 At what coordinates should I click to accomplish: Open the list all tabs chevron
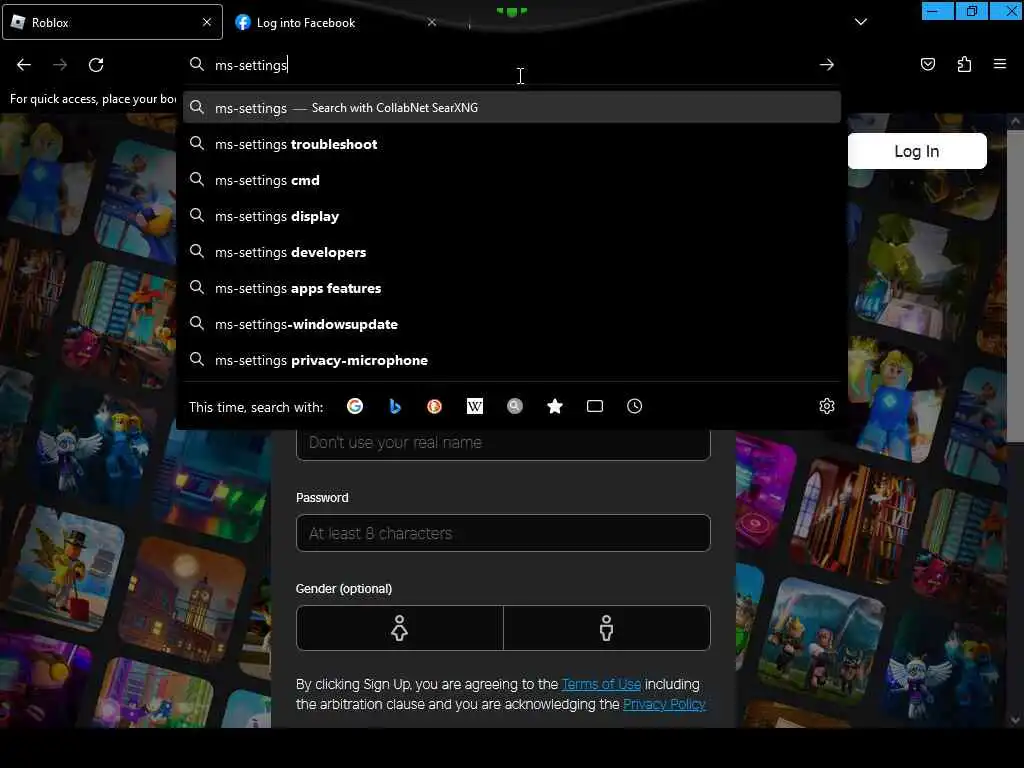pos(861,22)
